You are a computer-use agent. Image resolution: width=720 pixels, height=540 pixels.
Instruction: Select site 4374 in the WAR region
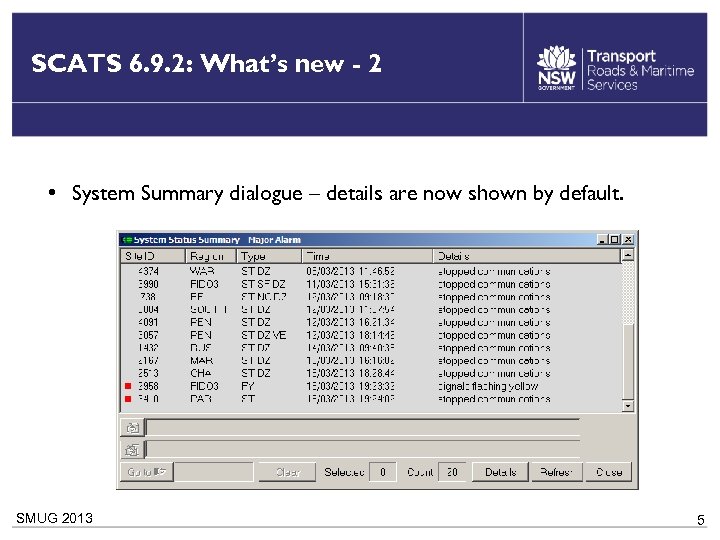tap(371, 271)
